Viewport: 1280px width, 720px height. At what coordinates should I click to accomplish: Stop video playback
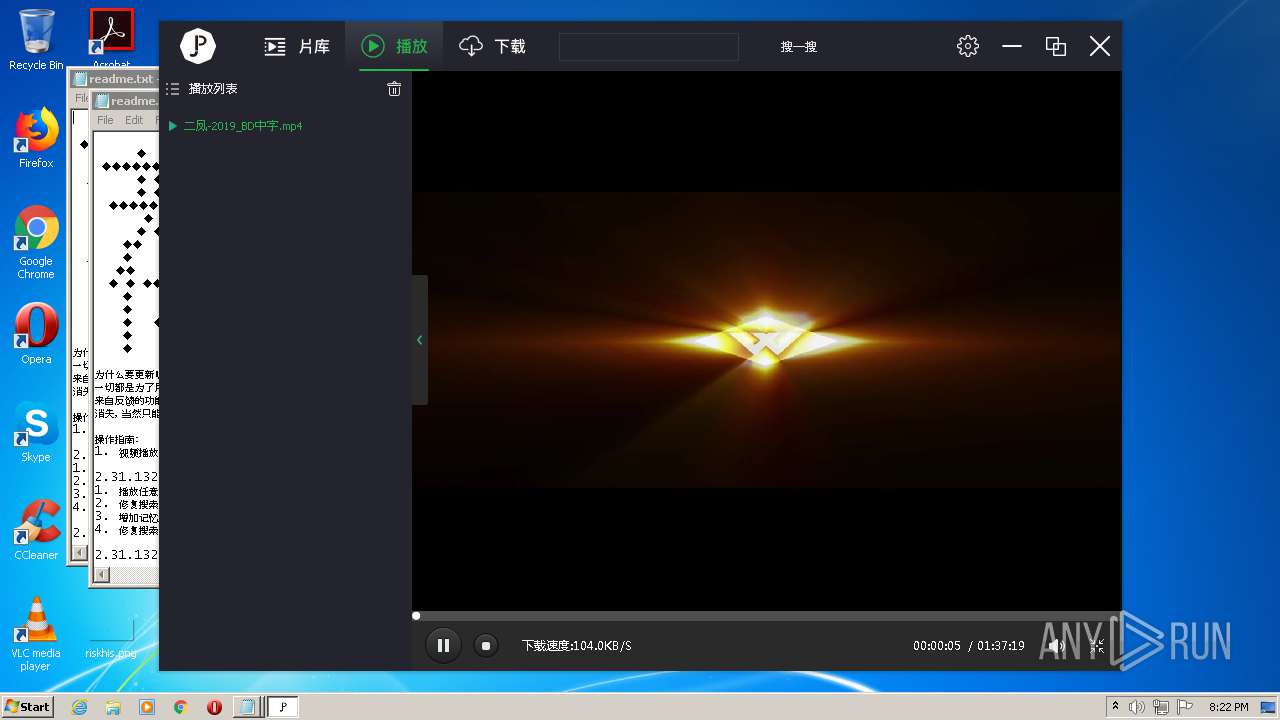pos(486,646)
